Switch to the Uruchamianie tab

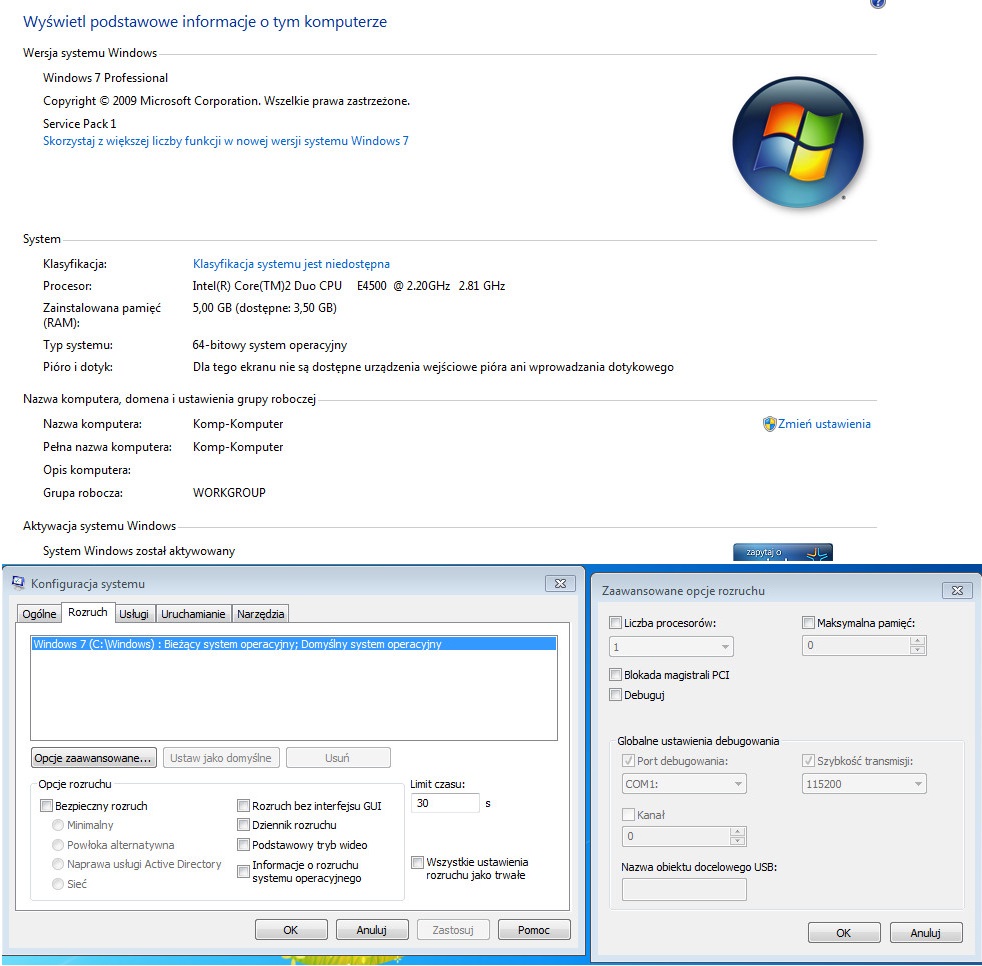click(193, 614)
